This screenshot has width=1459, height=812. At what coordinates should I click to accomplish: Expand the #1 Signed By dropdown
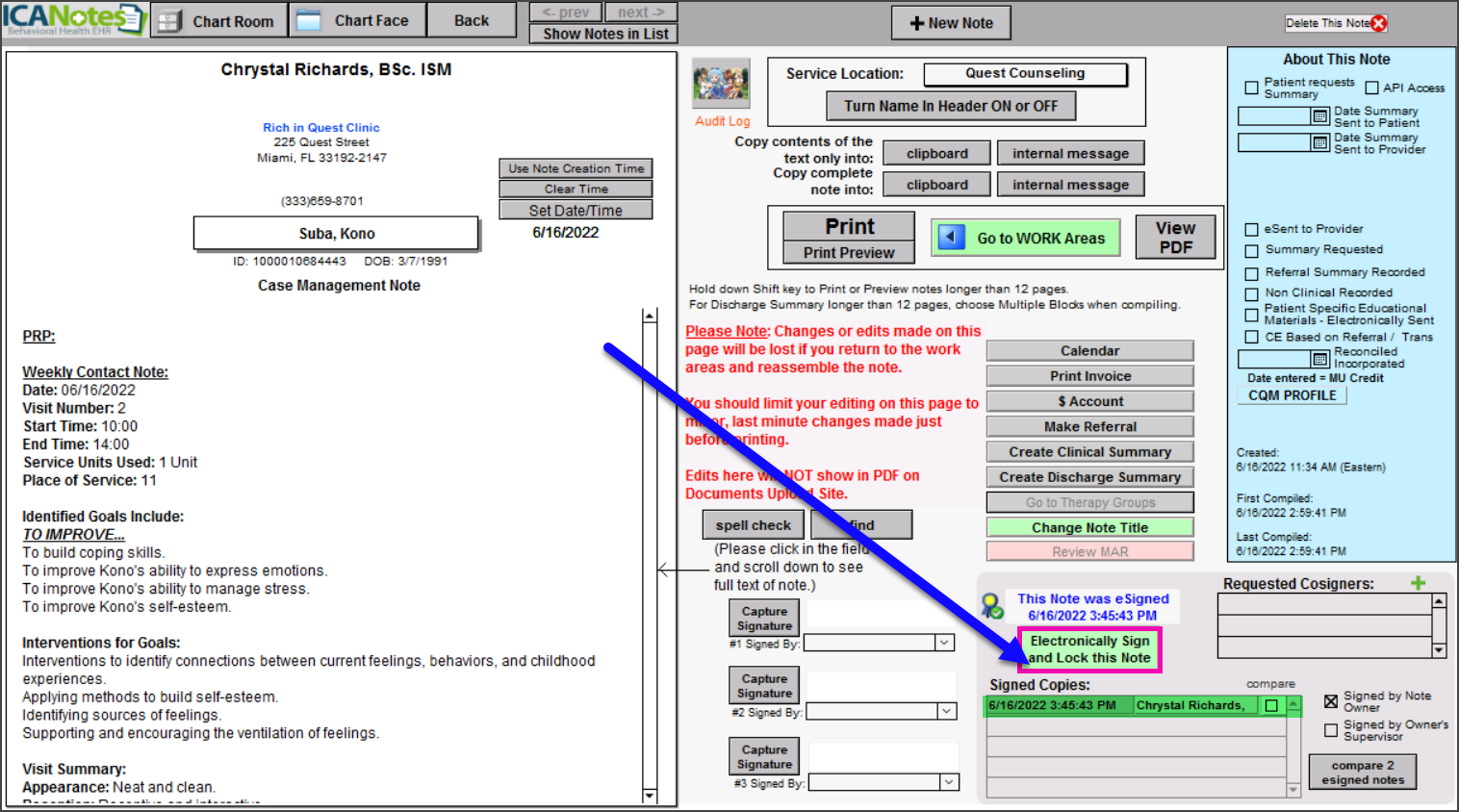tap(944, 643)
